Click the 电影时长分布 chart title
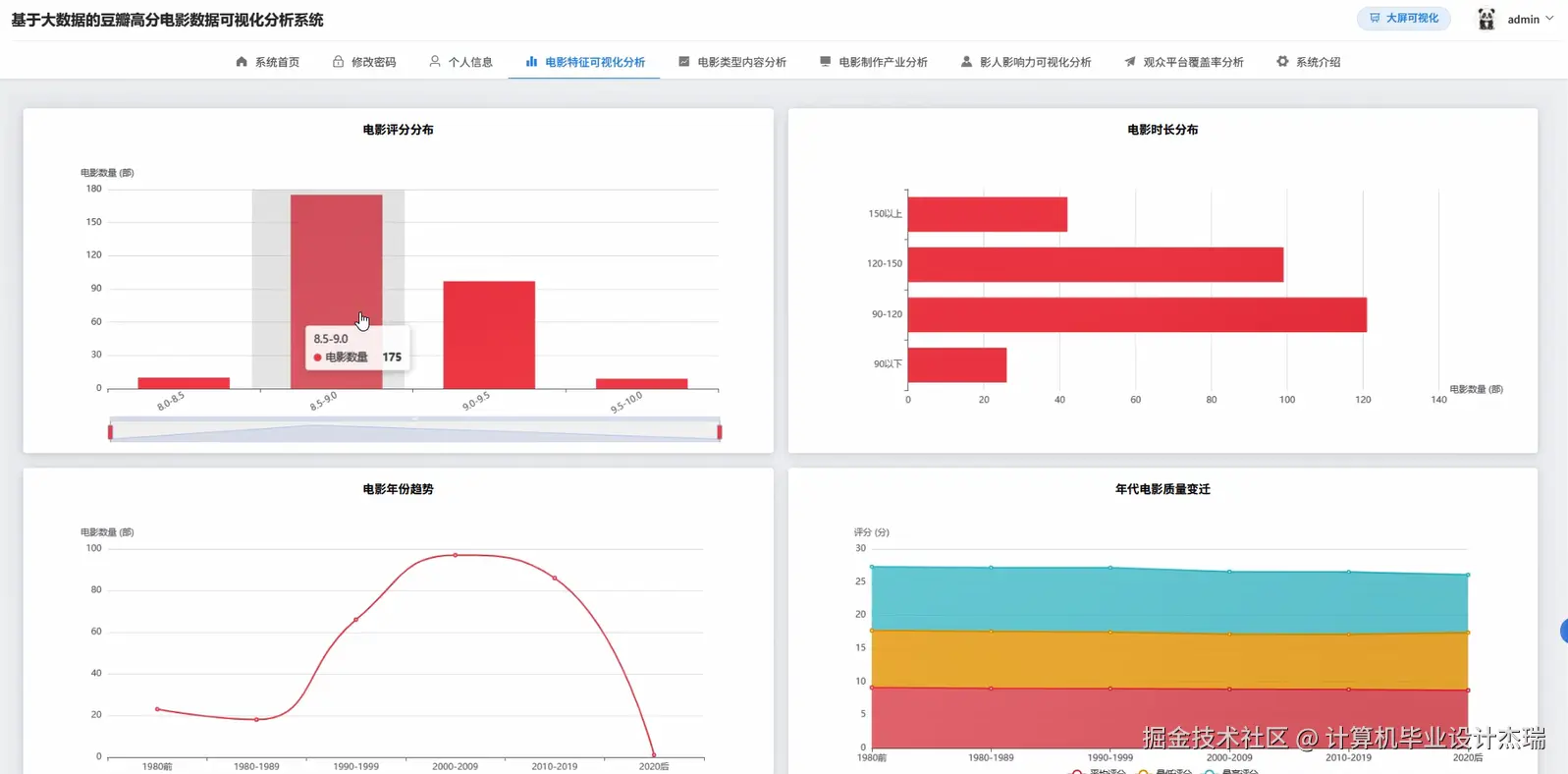 point(1162,130)
